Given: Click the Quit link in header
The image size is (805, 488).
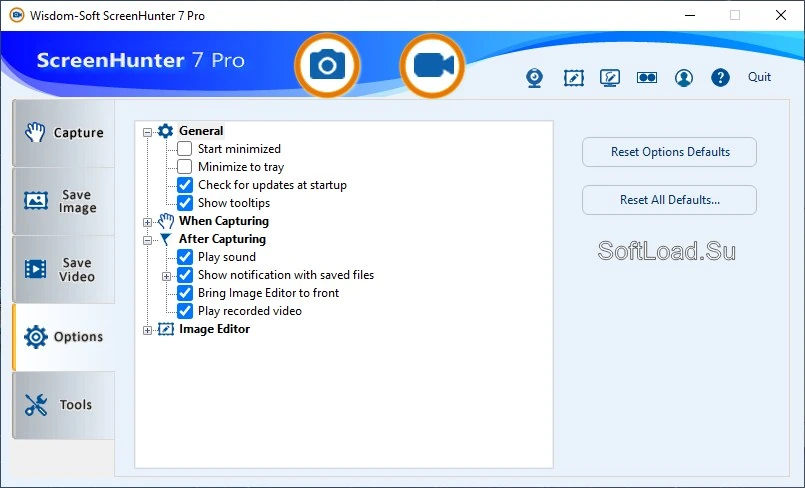Looking at the screenshot, I should point(759,77).
